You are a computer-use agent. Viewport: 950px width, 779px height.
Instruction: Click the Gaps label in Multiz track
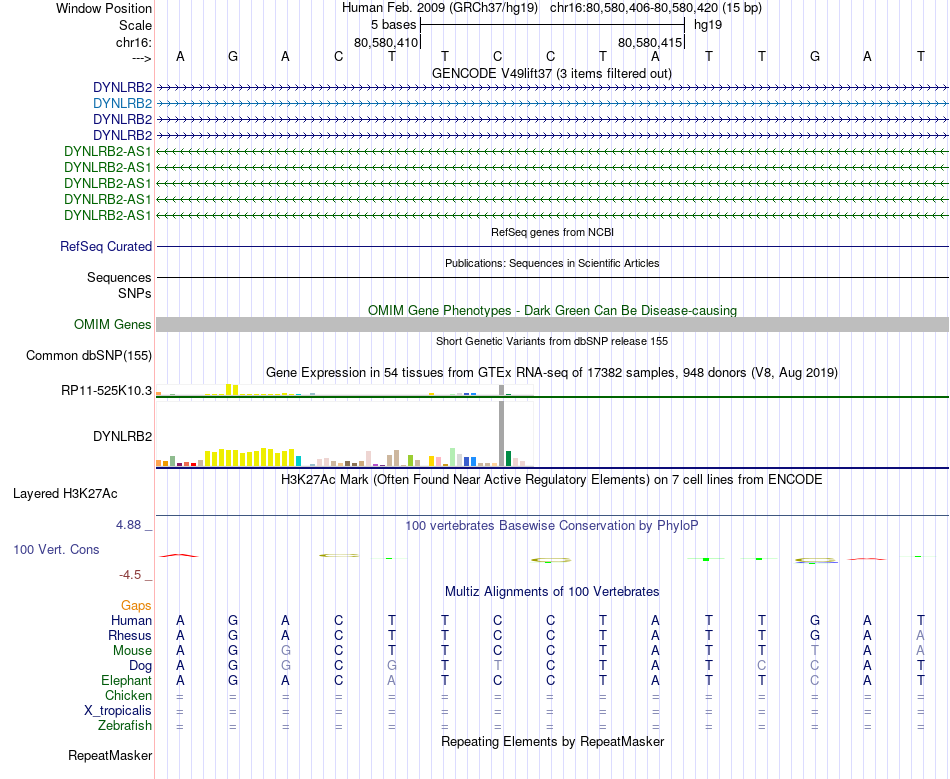click(x=136, y=606)
